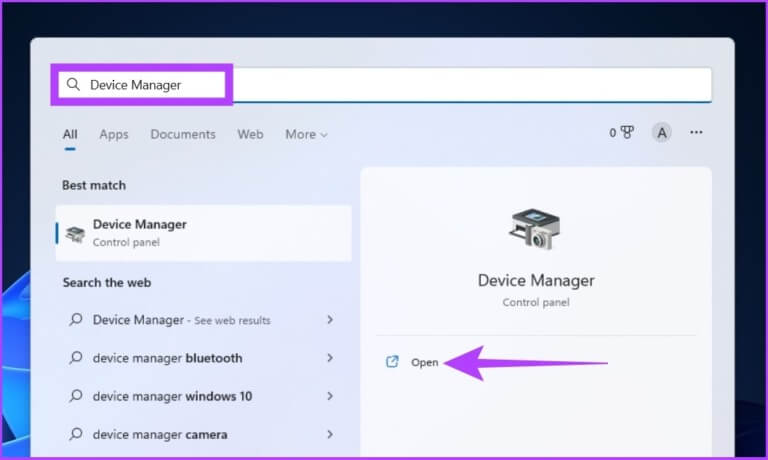Viewport: 768px width, 460px height.
Task: Open Device Manager See web results suggestion
Action: [204, 320]
